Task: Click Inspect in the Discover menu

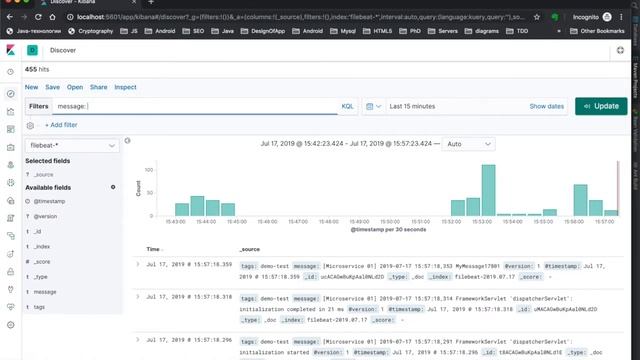Action: click(x=125, y=87)
